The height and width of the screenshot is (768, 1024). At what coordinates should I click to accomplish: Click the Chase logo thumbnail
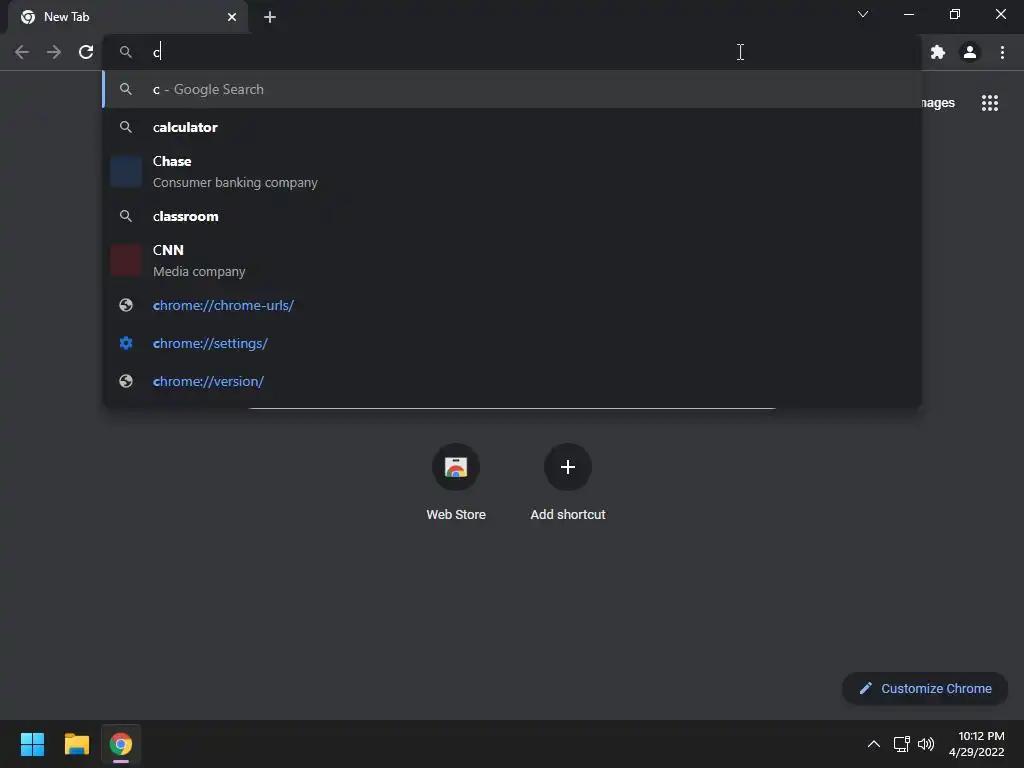pyautogui.click(x=126, y=172)
